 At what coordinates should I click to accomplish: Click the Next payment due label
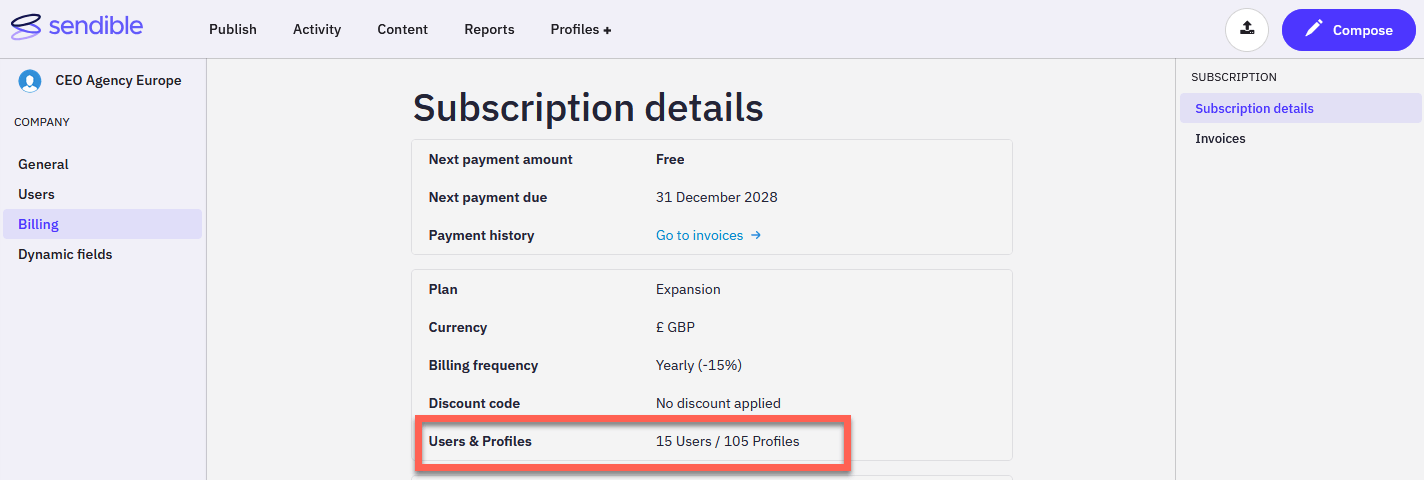click(488, 197)
